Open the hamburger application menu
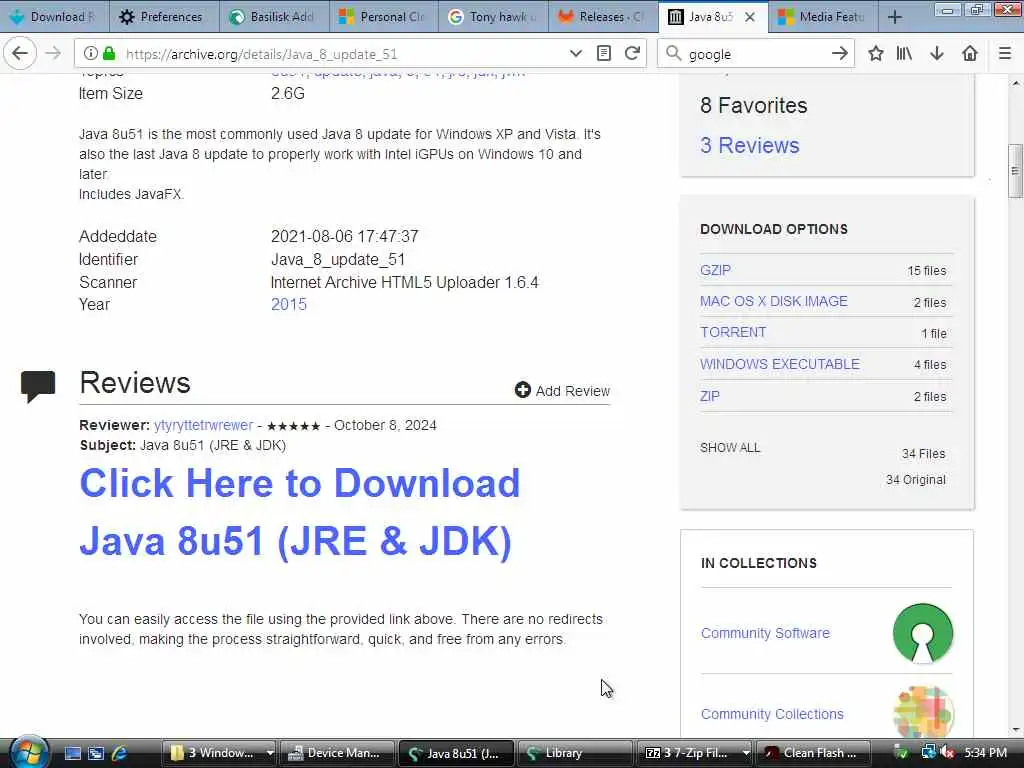1024x768 pixels. tap(1005, 54)
